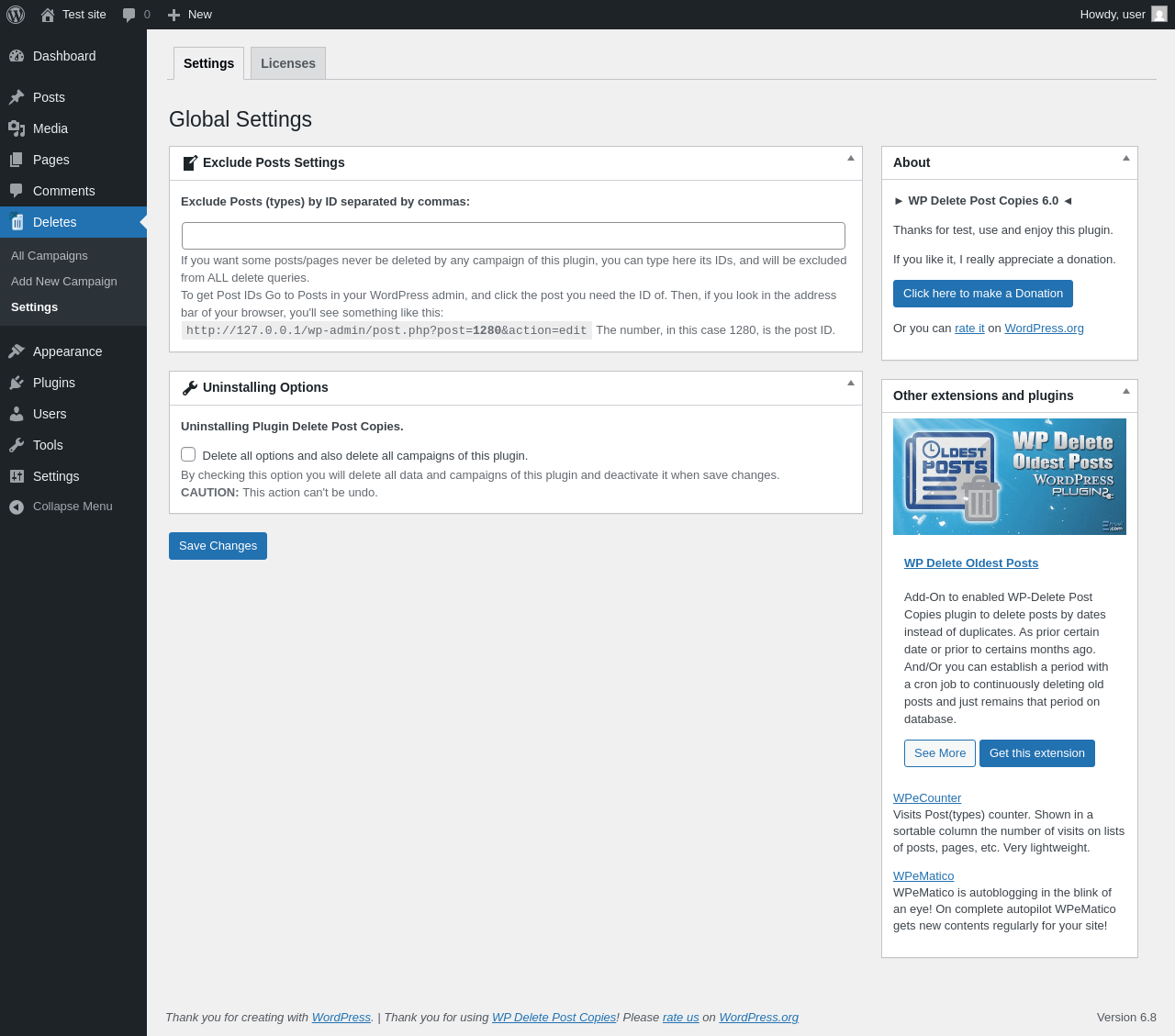Click the plus New icon in admin bar
Screen dimensions: 1175x1036
pos(173,15)
